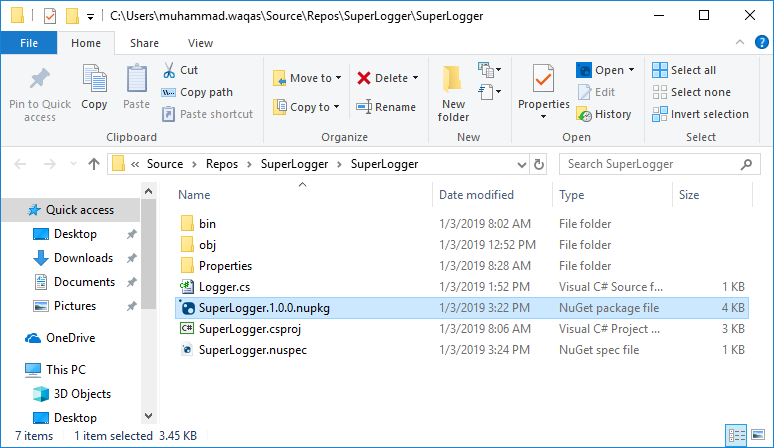Click the Edit icon in Open group
Viewport: 774px width, 448px height.
(x=584, y=92)
